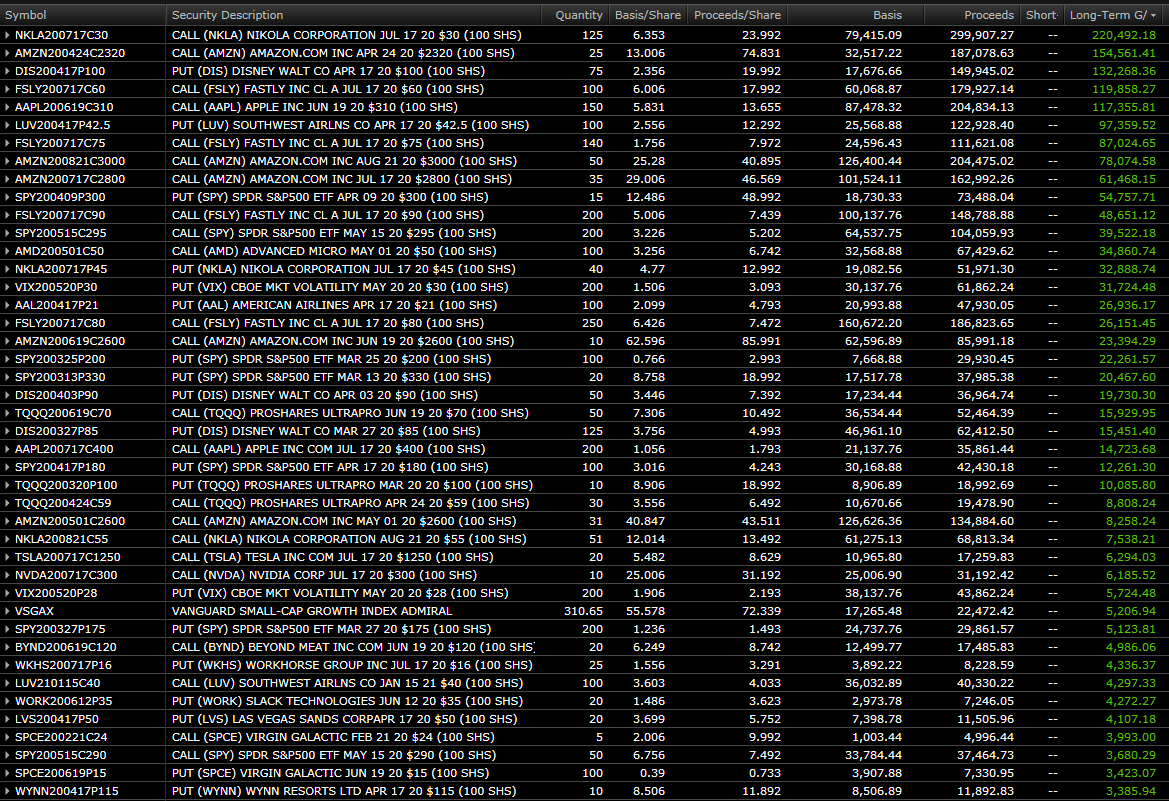Select symbol AMZN200717C2800
Screen dimensions: 1169x801
coord(70,179)
